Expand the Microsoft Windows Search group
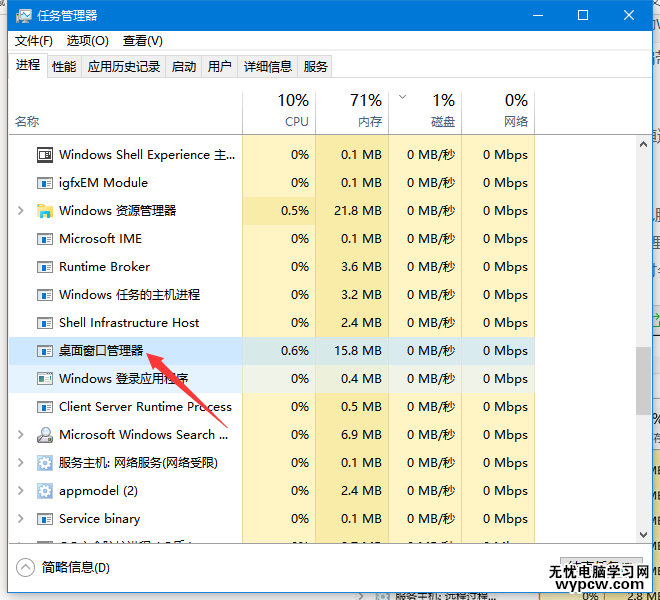 (20, 435)
